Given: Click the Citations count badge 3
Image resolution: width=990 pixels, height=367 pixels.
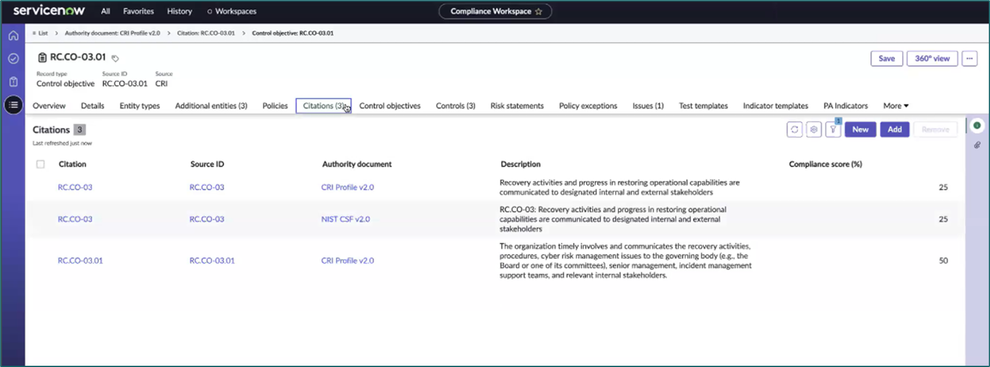Looking at the screenshot, I should point(80,129).
